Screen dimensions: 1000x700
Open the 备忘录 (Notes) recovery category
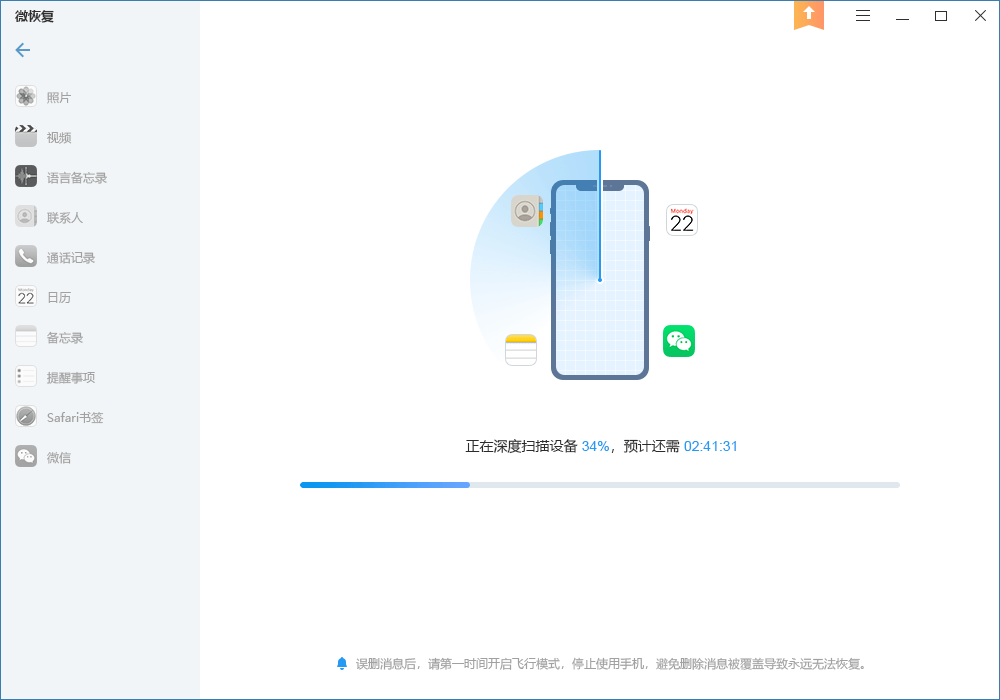(x=50, y=336)
